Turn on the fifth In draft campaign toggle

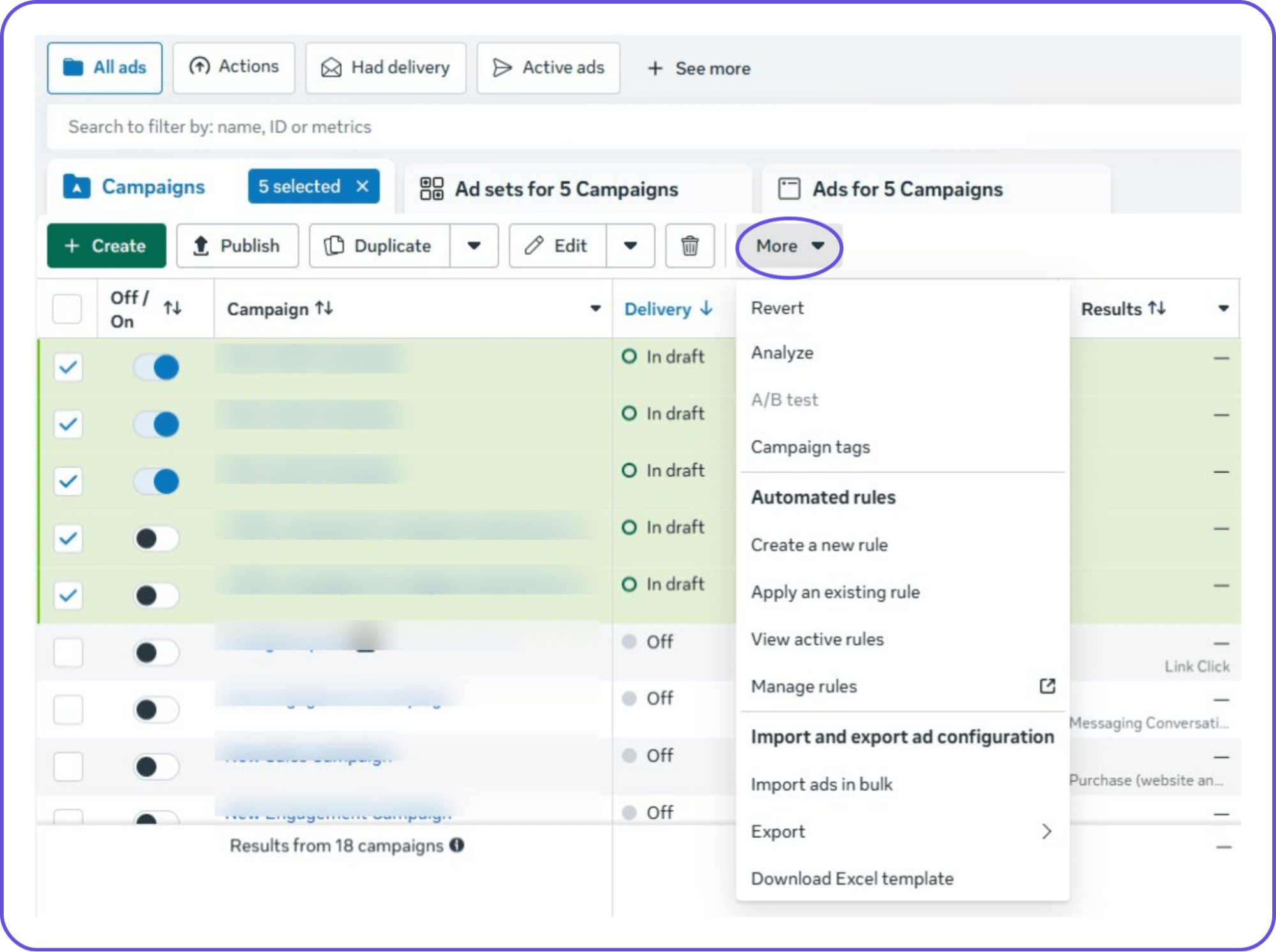pyautogui.click(x=156, y=595)
